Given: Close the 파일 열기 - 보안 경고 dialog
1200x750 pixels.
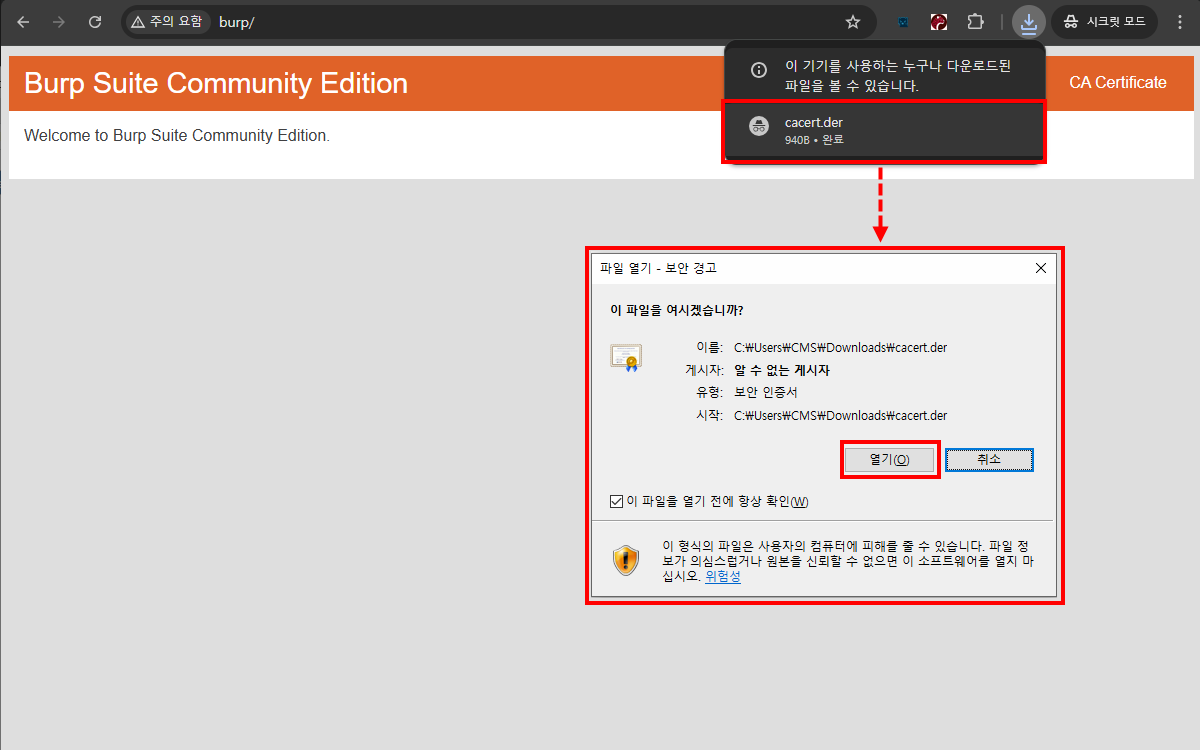Looking at the screenshot, I should (x=1041, y=268).
